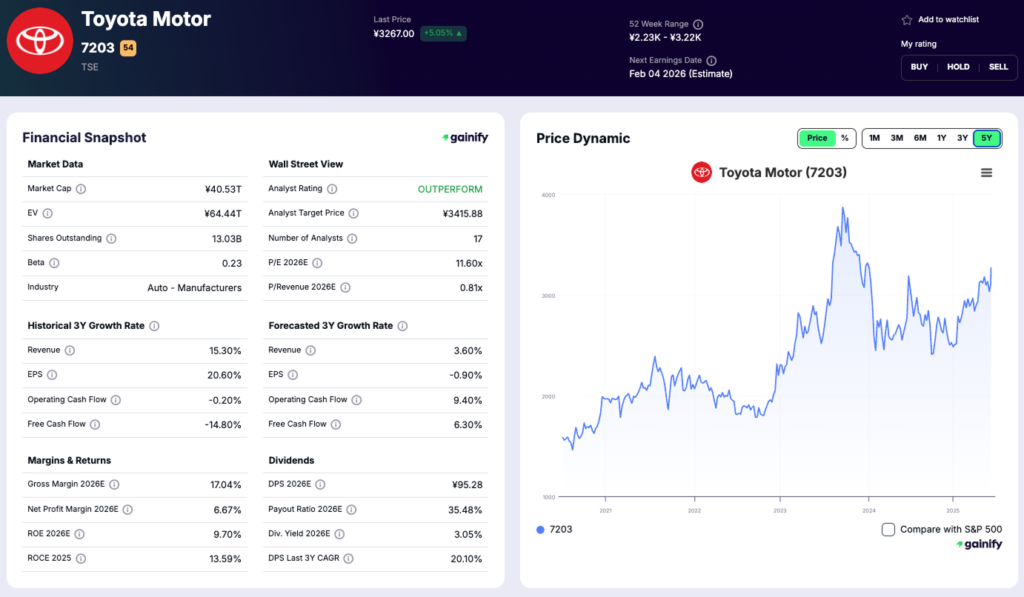Open the Price Dynamic chart menu
Image resolution: width=1024 pixels, height=597 pixels.
pos(986,172)
